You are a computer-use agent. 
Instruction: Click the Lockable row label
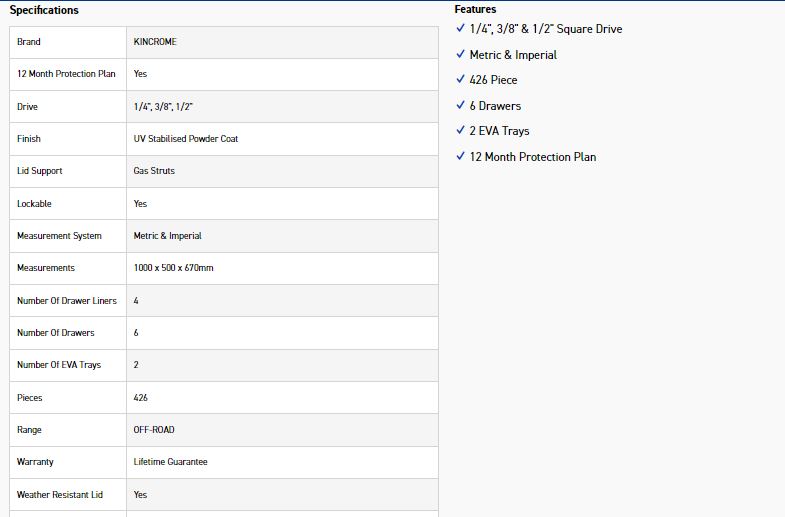[34, 204]
